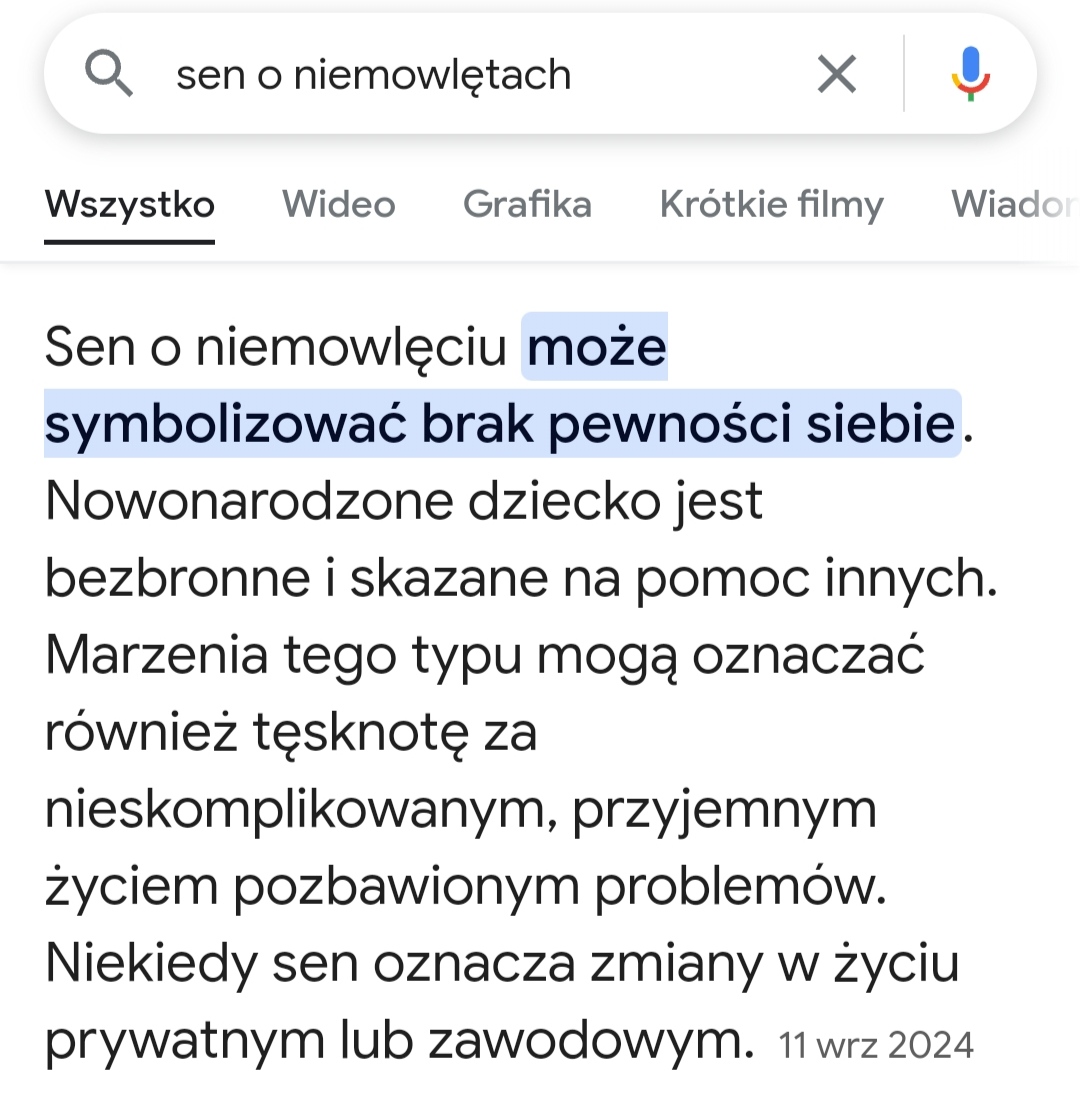Clear the query using the X icon
The image size is (1080, 1107).
point(837,73)
